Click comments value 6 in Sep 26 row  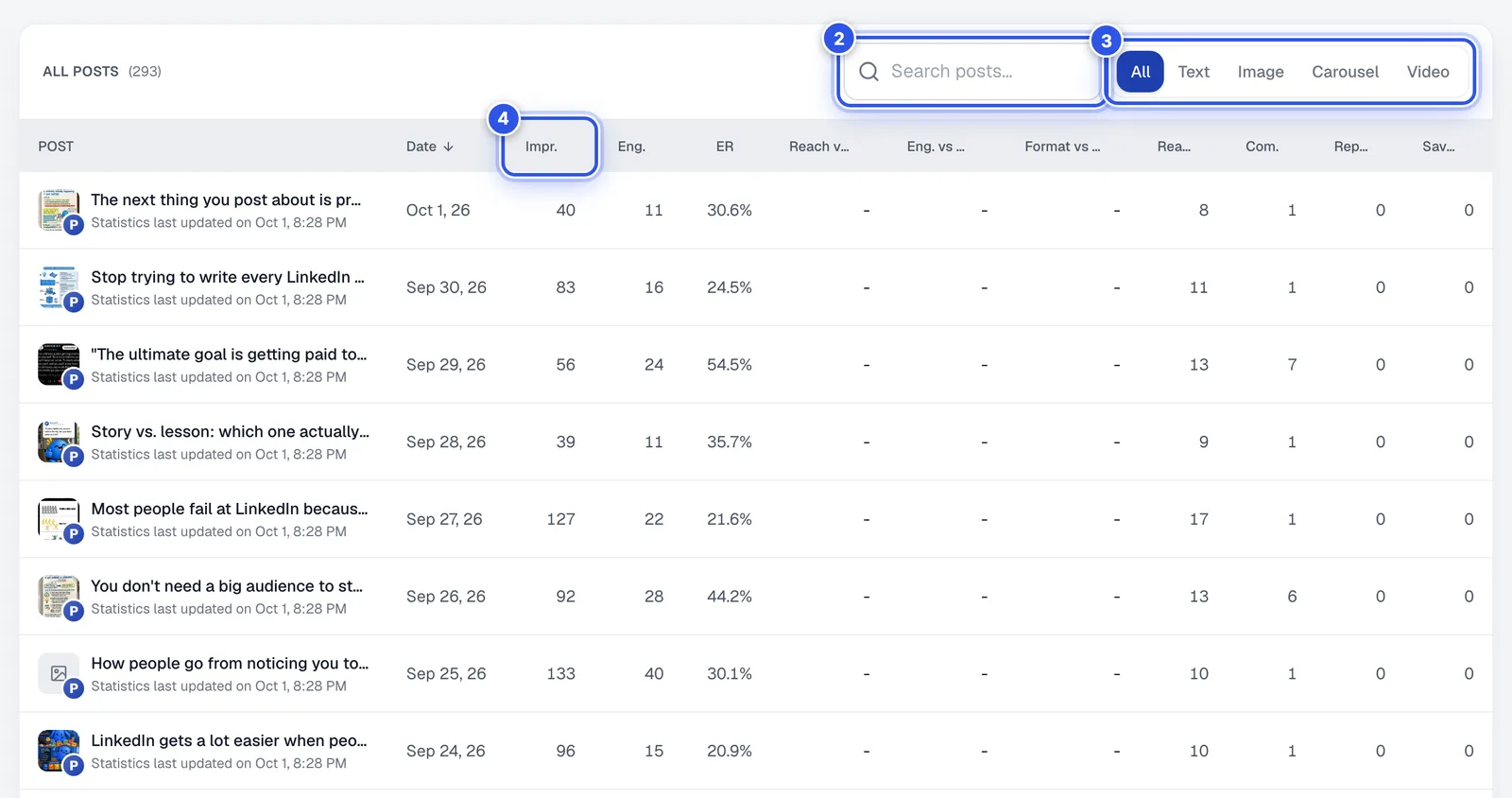pyautogui.click(x=1292, y=597)
